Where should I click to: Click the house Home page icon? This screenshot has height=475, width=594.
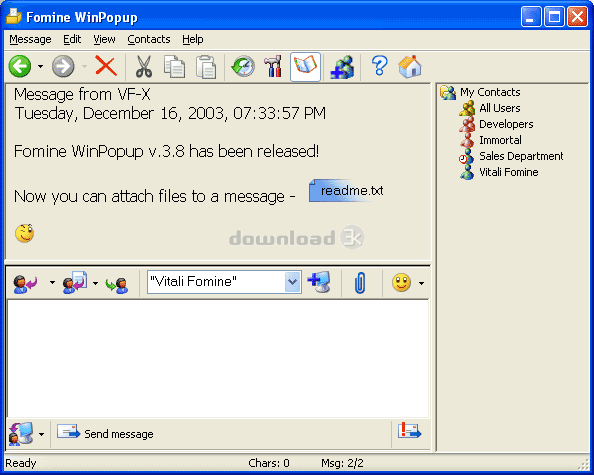(x=410, y=67)
